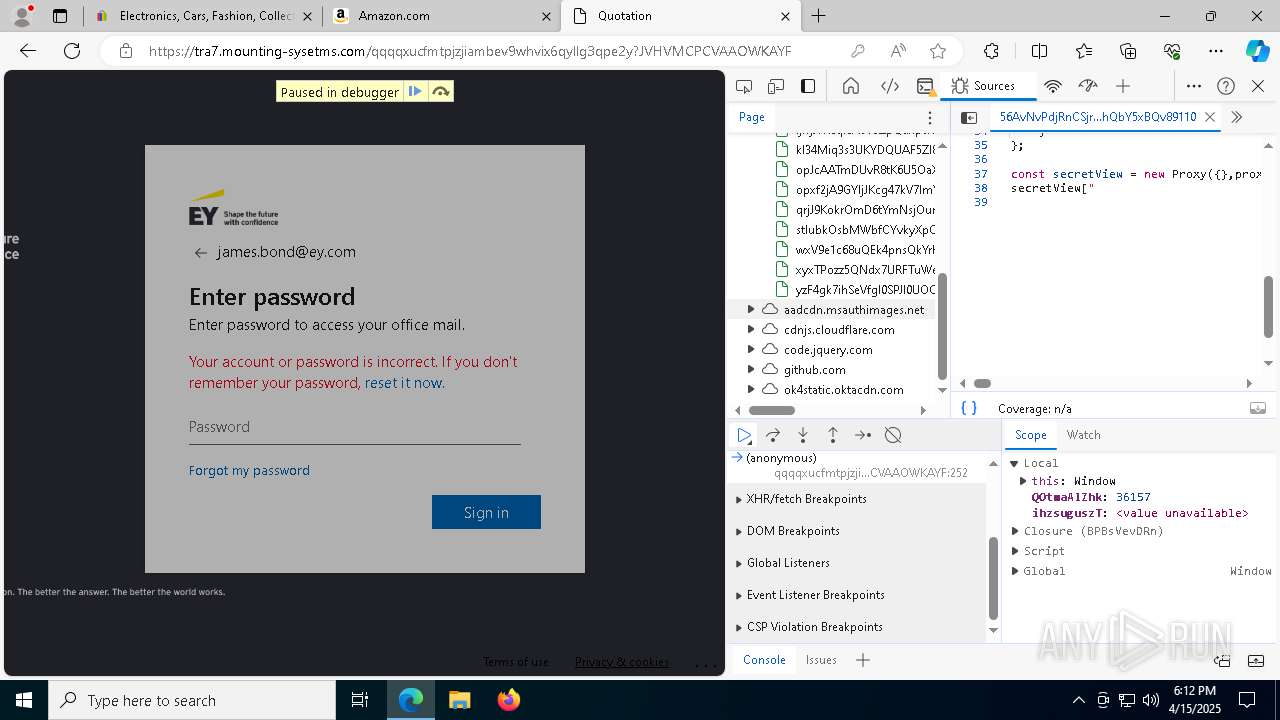Open the Elements tool
Viewport: 1280px width, 720px height.
(889, 86)
